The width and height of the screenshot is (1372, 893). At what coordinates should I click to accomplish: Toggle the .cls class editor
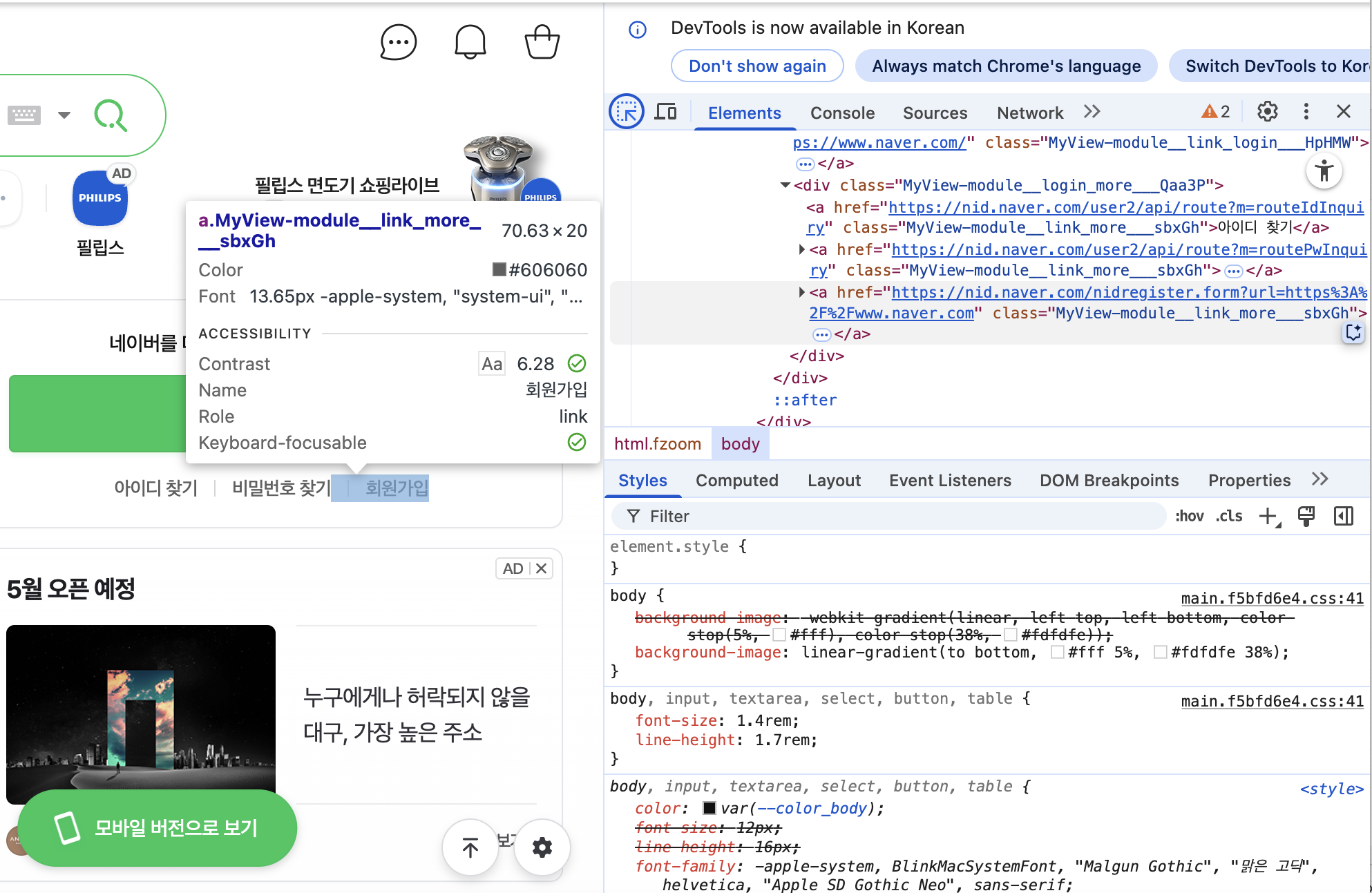click(1229, 516)
